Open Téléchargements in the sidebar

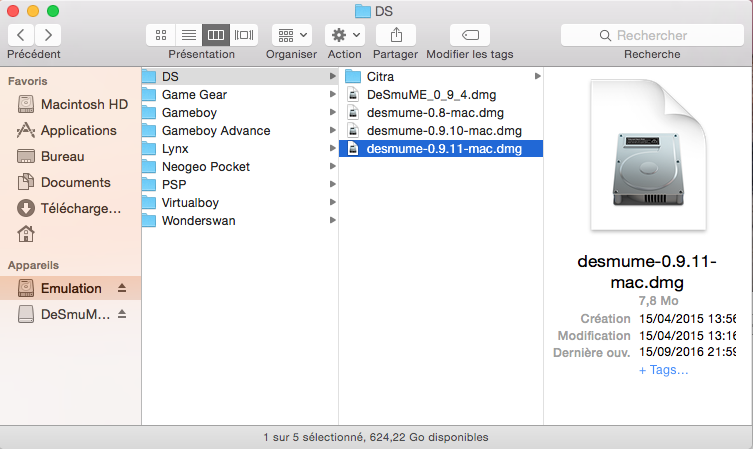[71, 208]
